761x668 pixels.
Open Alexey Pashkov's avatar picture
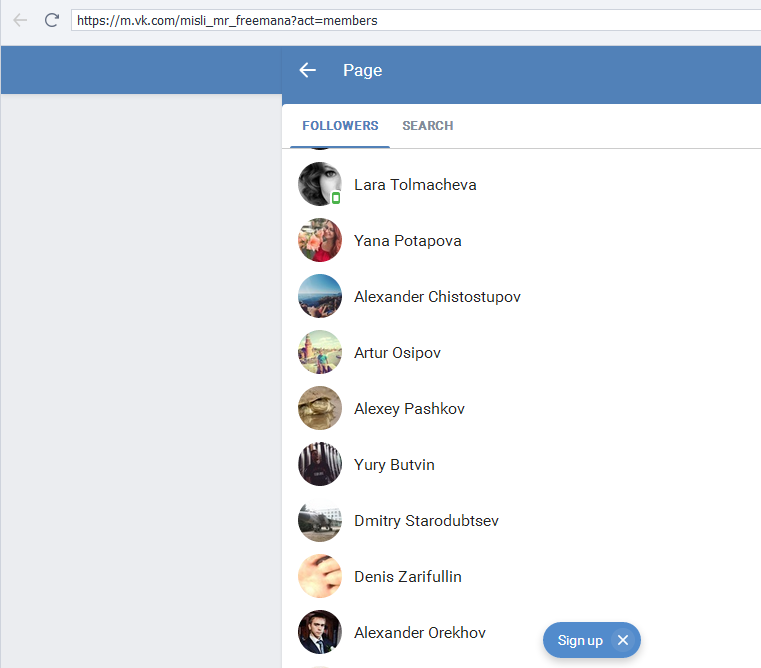coord(320,408)
